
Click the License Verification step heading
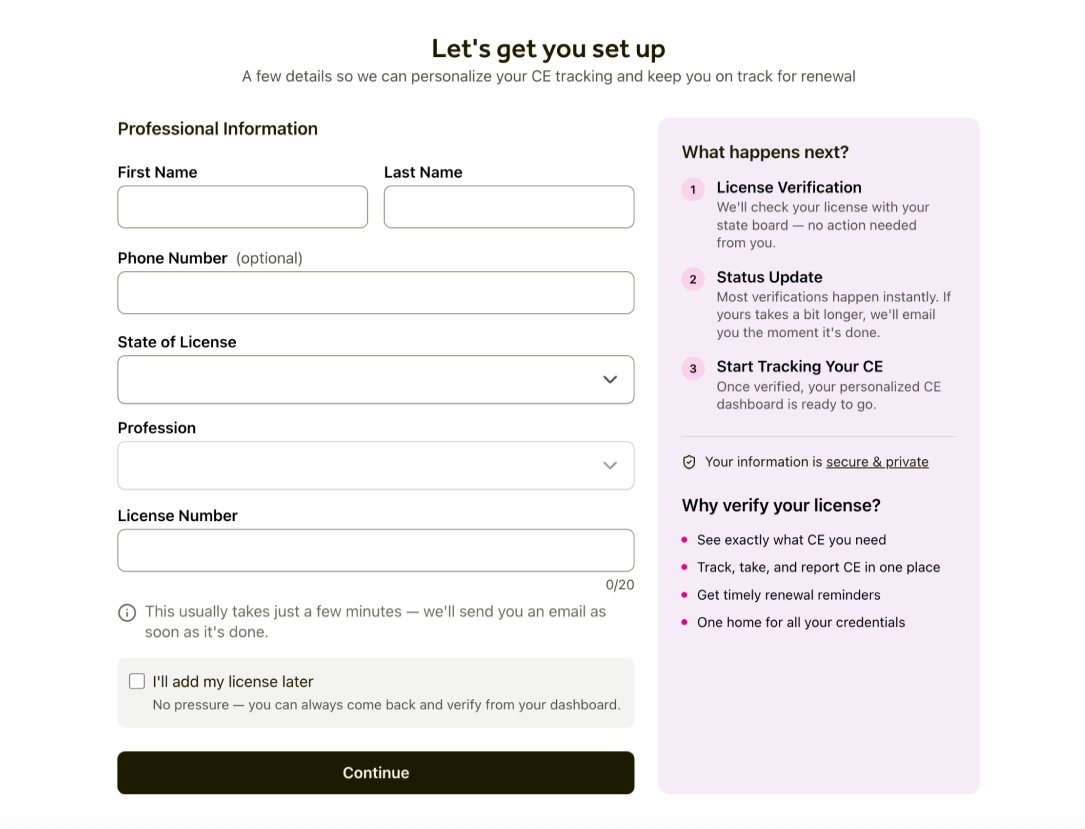point(789,187)
